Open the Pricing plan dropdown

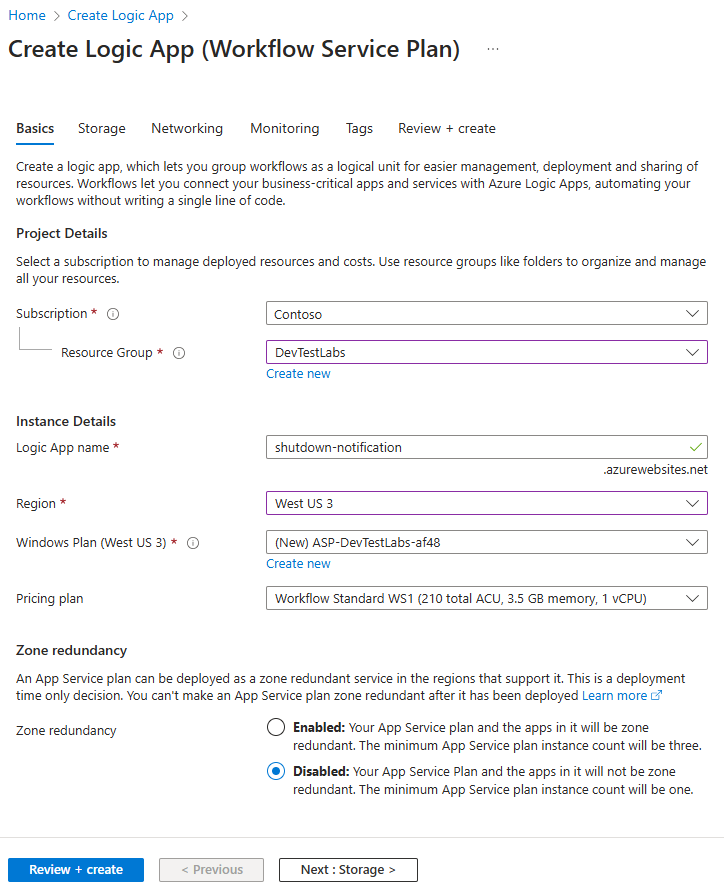pyautogui.click(x=486, y=598)
